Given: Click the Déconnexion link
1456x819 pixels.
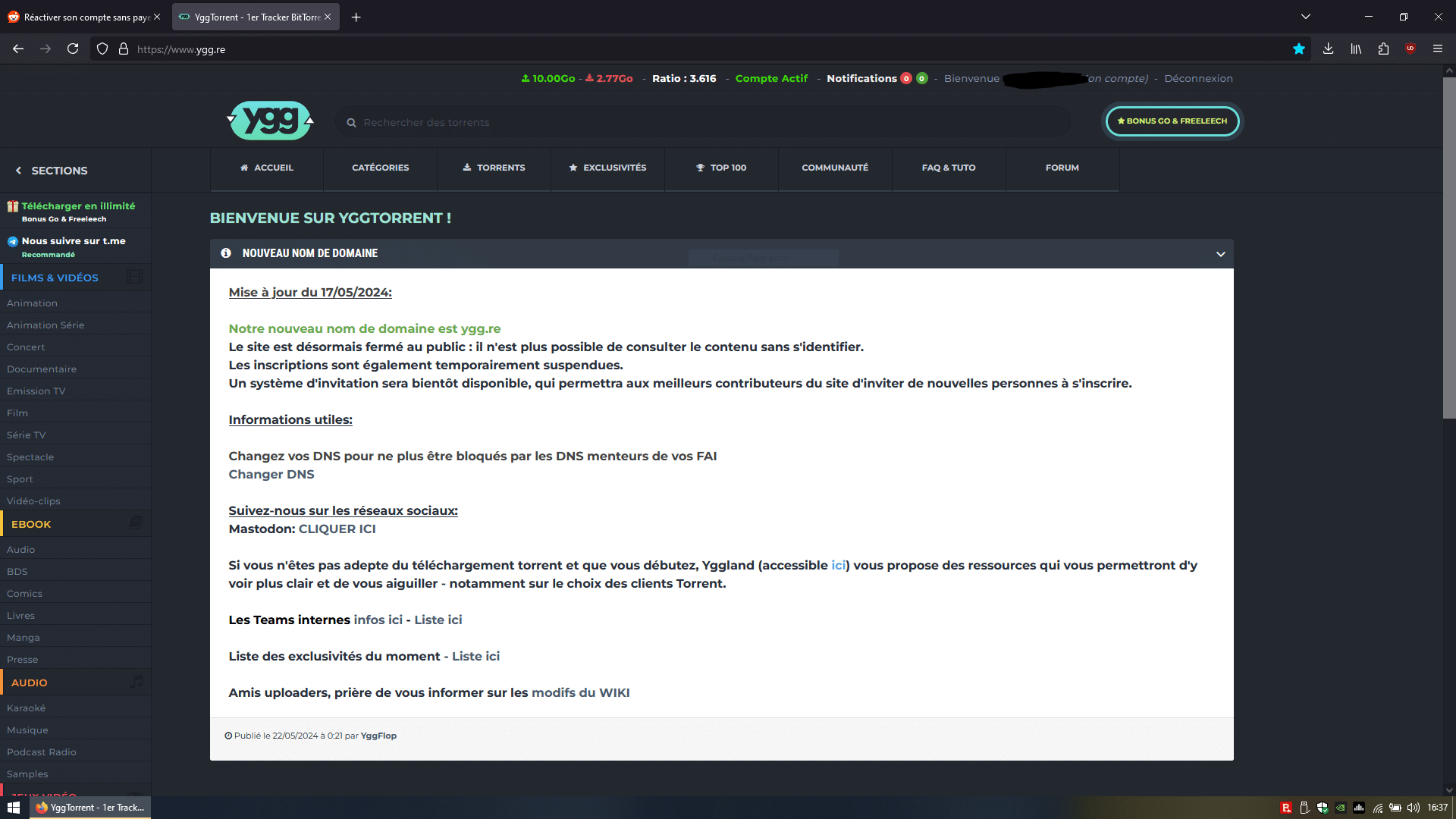Looking at the screenshot, I should (1199, 79).
